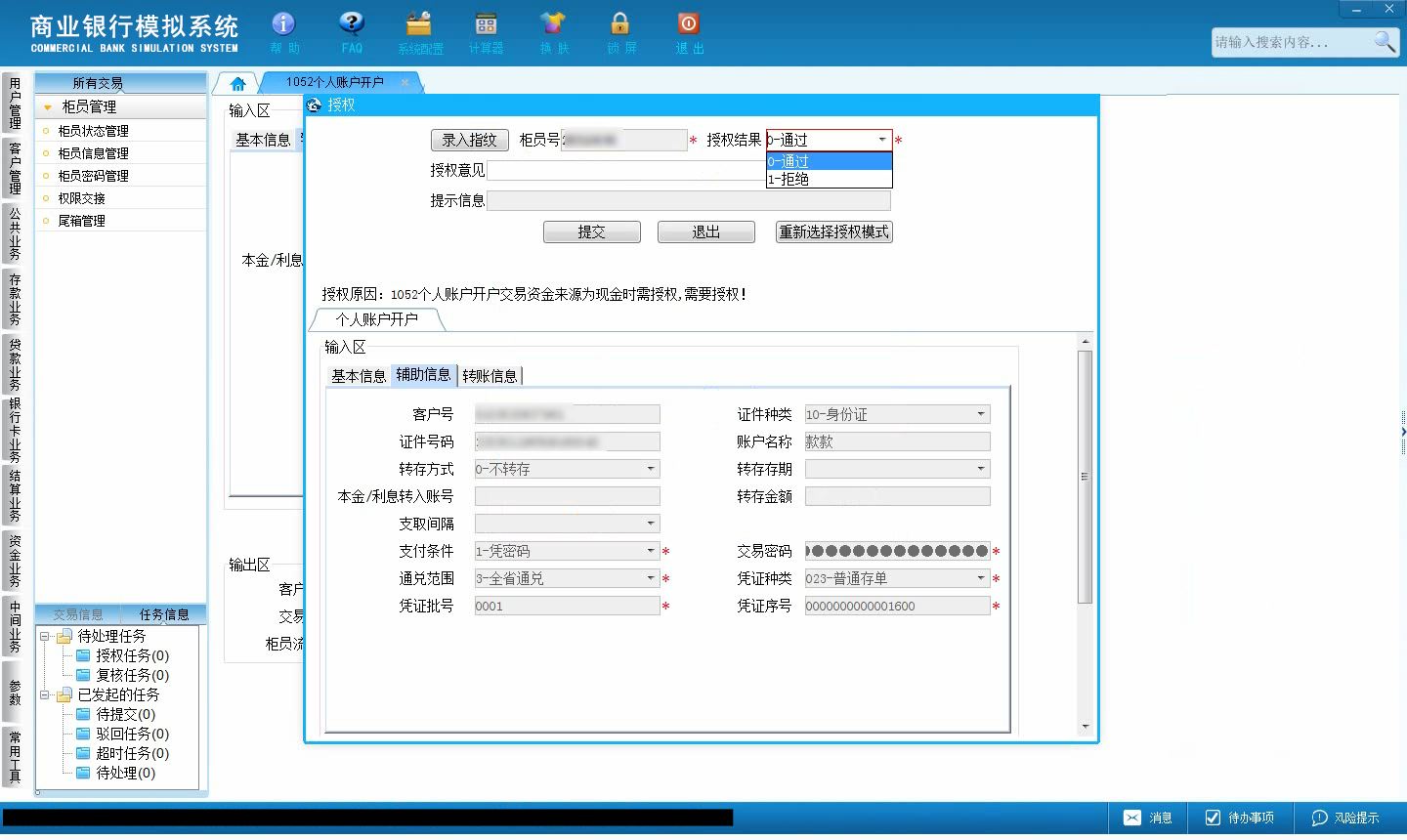Image resolution: width=1407 pixels, height=840 pixels.
Task: Open 消息 messages in status bar
Action: (x=1148, y=818)
